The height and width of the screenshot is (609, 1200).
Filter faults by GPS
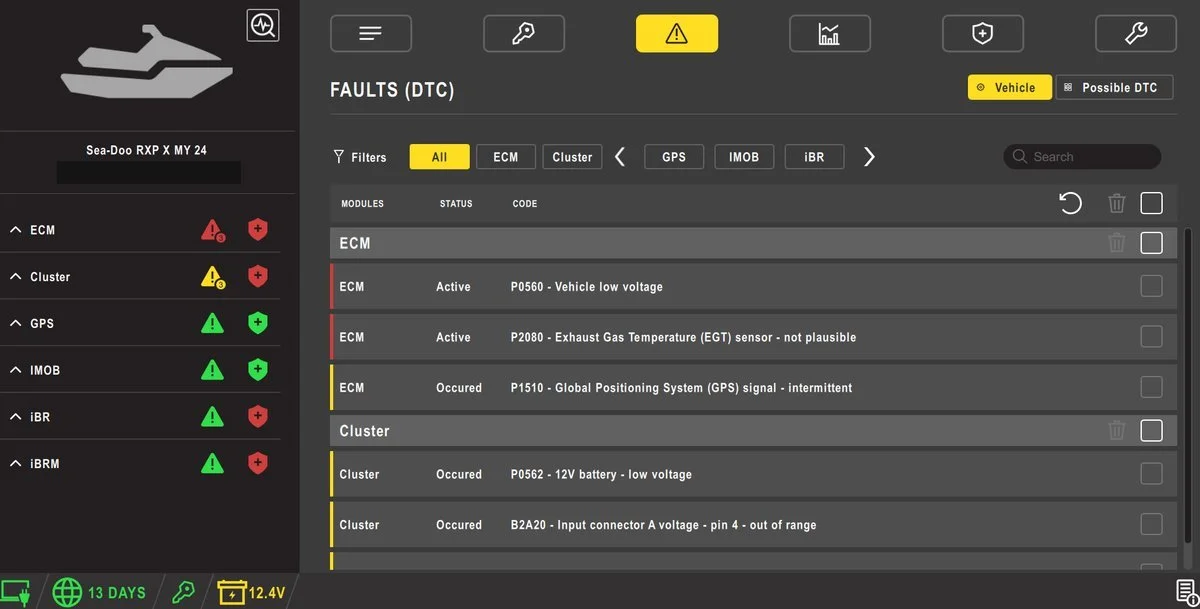[674, 157]
